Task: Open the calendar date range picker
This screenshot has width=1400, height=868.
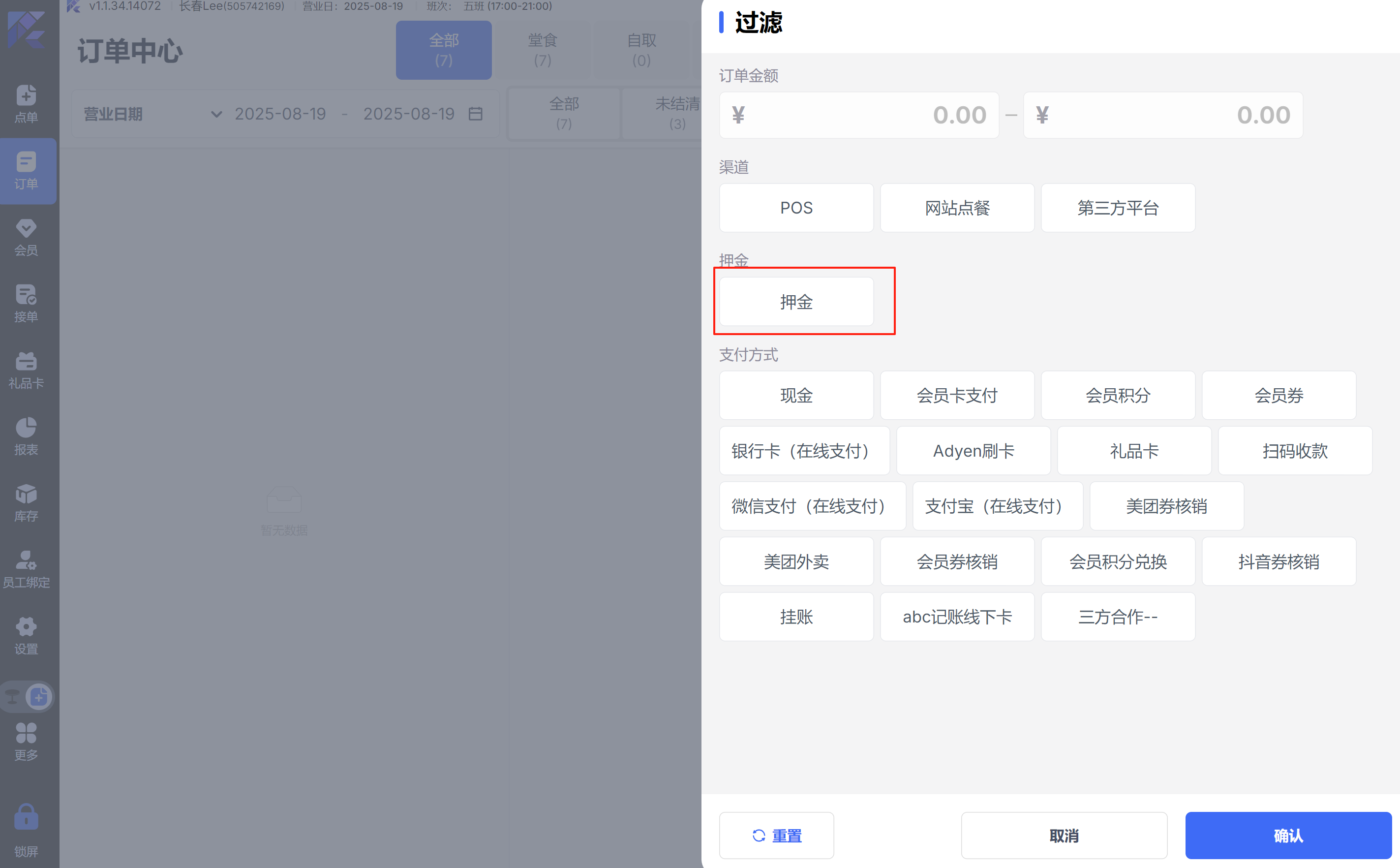Action: pyautogui.click(x=475, y=114)
